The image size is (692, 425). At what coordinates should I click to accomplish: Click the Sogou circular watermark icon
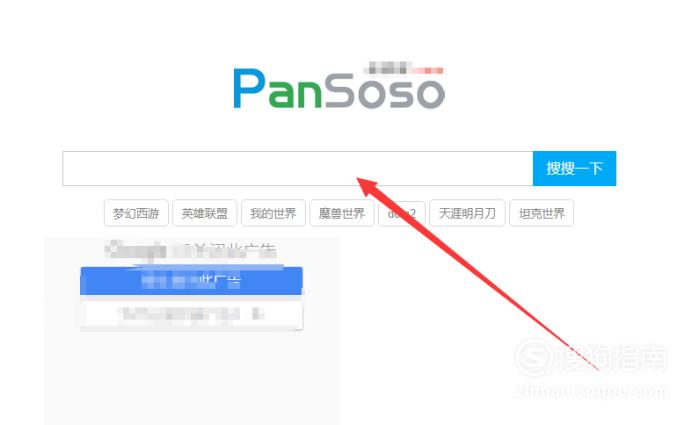[x=534, y=357]
